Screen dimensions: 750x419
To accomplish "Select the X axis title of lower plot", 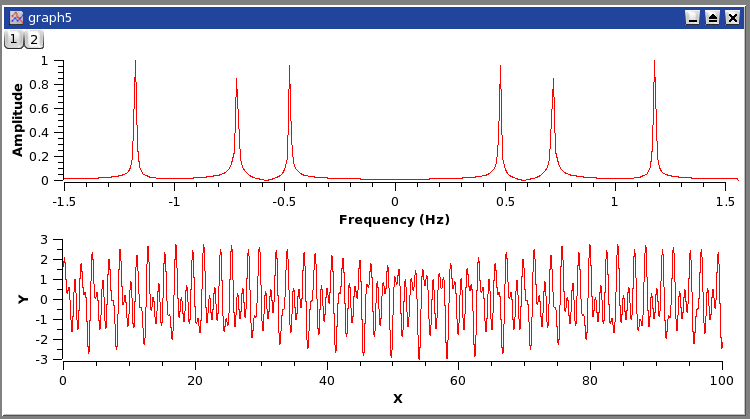I will coord(397,398).
